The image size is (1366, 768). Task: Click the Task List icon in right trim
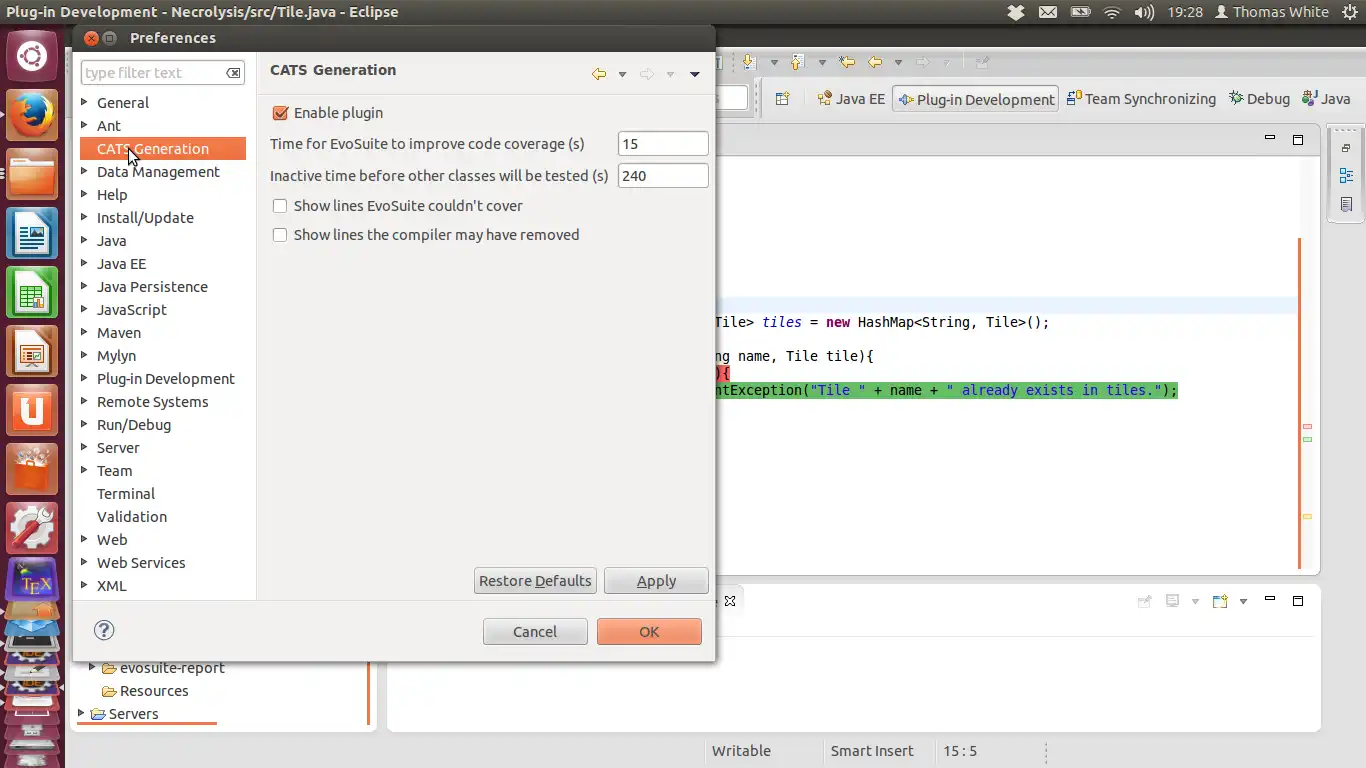tap(1346, 204)
